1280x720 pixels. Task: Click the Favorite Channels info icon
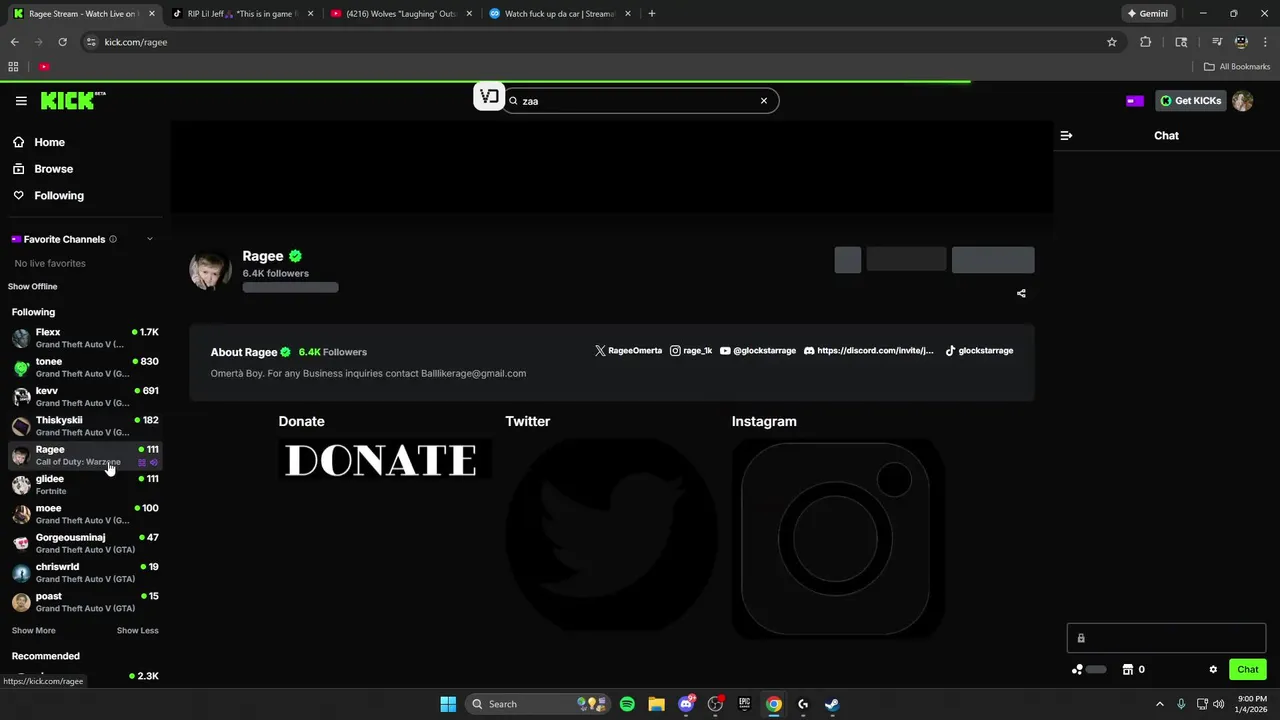pyautogui.click(x=112, y=239)
